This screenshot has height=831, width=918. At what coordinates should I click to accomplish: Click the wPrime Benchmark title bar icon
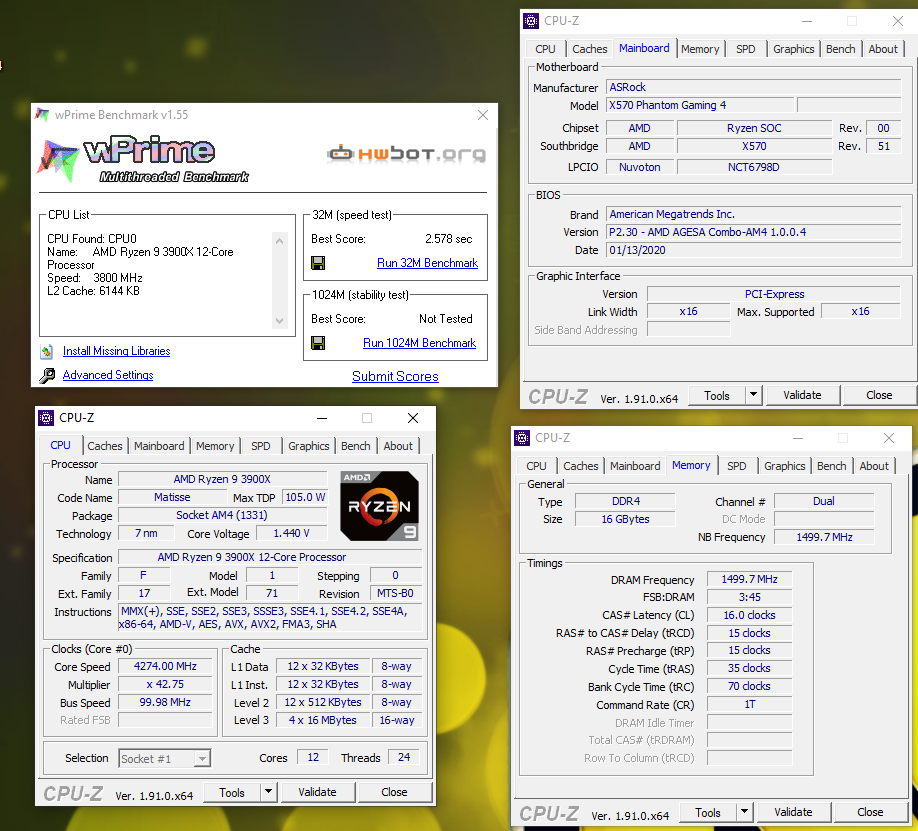(43, 115)
